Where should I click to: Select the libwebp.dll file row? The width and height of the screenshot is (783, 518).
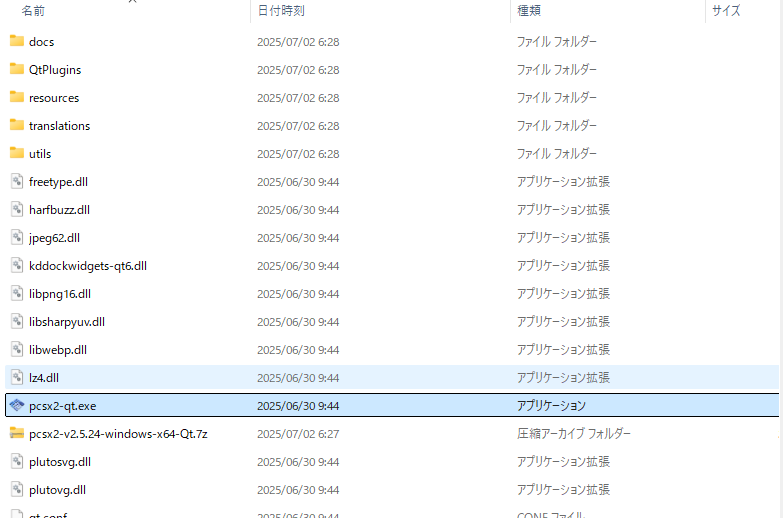[x=392, y=350]
